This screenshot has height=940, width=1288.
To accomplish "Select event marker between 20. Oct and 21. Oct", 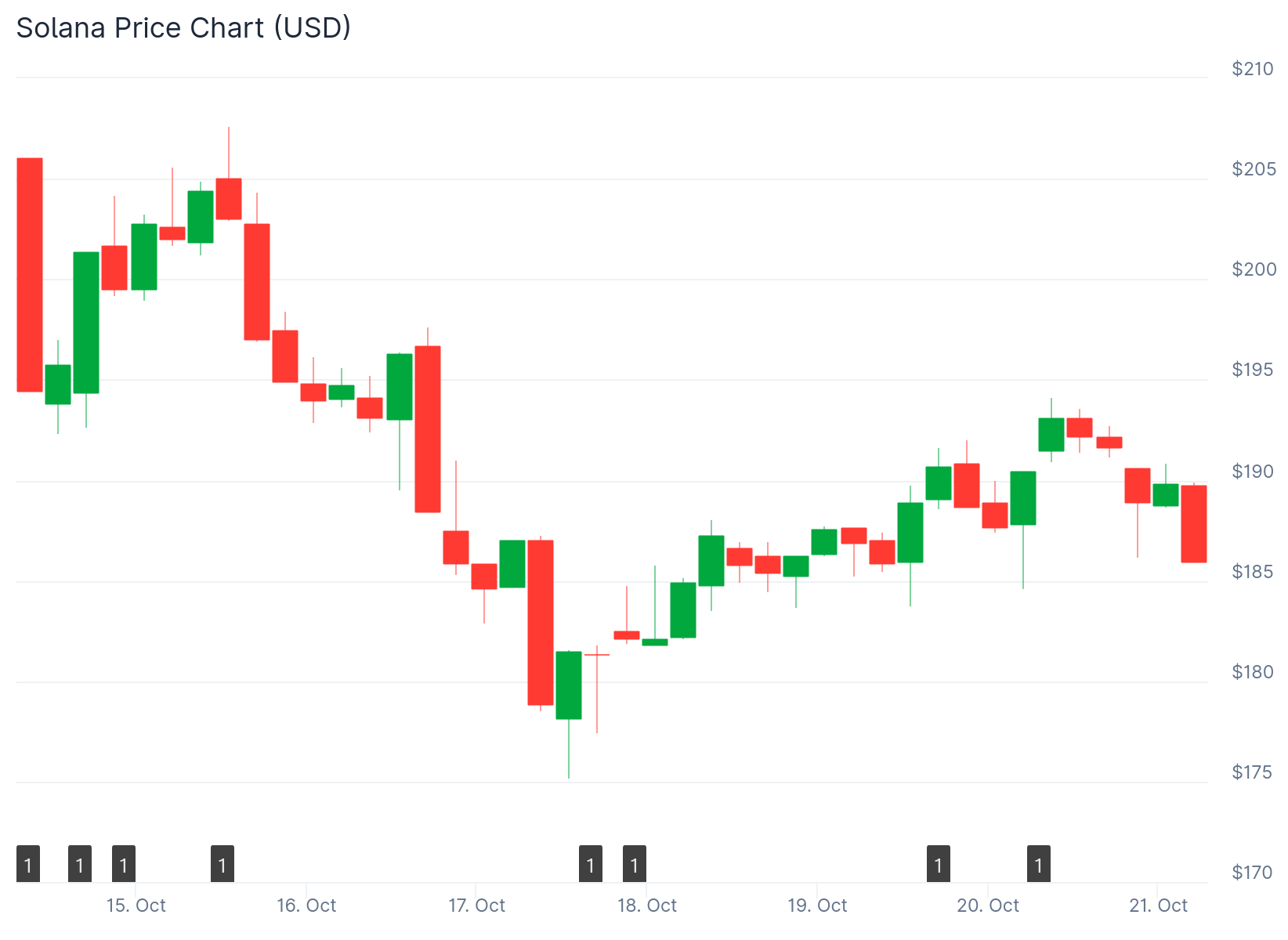I will coord(1039,864).
